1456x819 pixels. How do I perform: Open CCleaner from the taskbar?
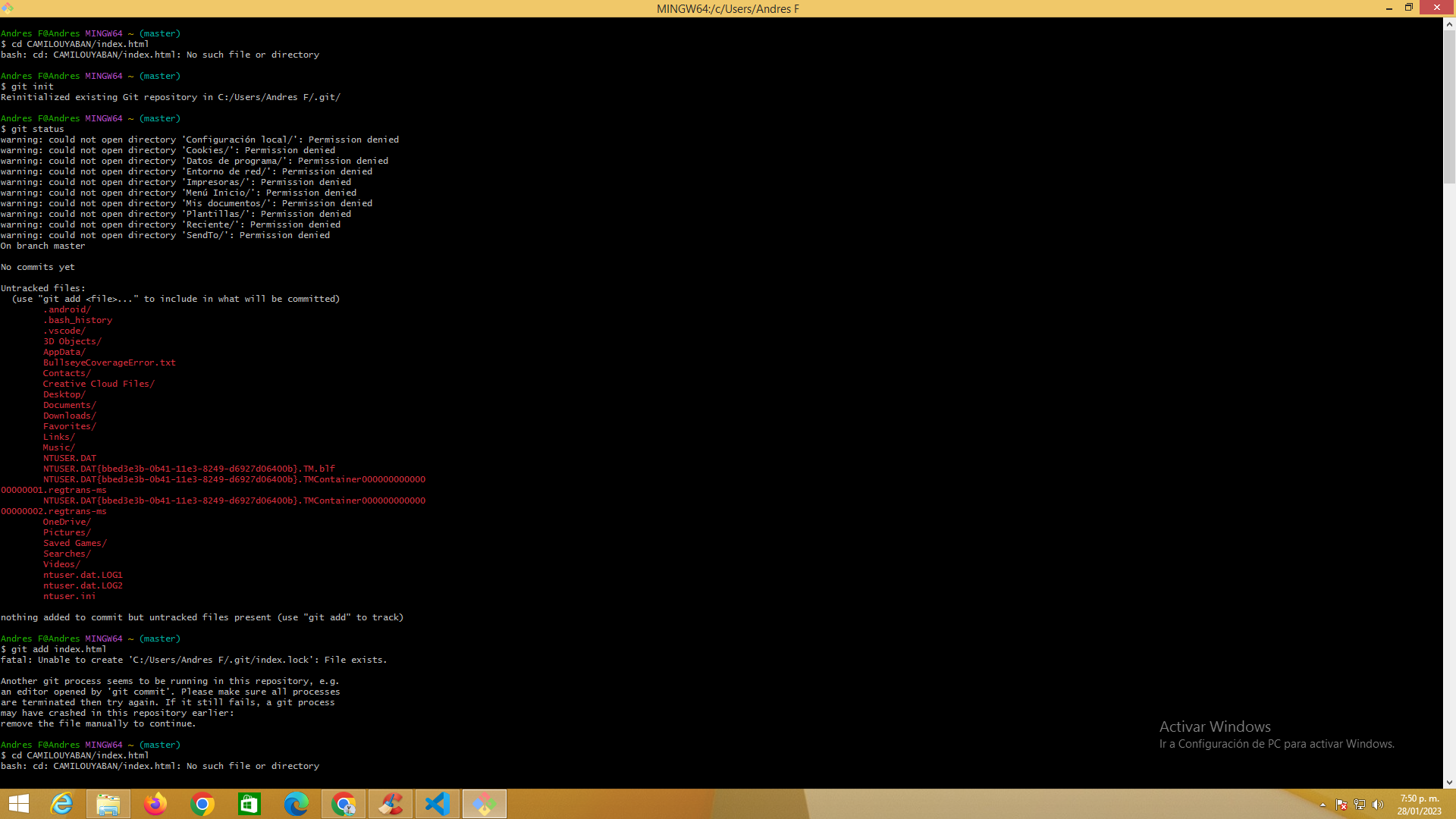tap(391, 804)
